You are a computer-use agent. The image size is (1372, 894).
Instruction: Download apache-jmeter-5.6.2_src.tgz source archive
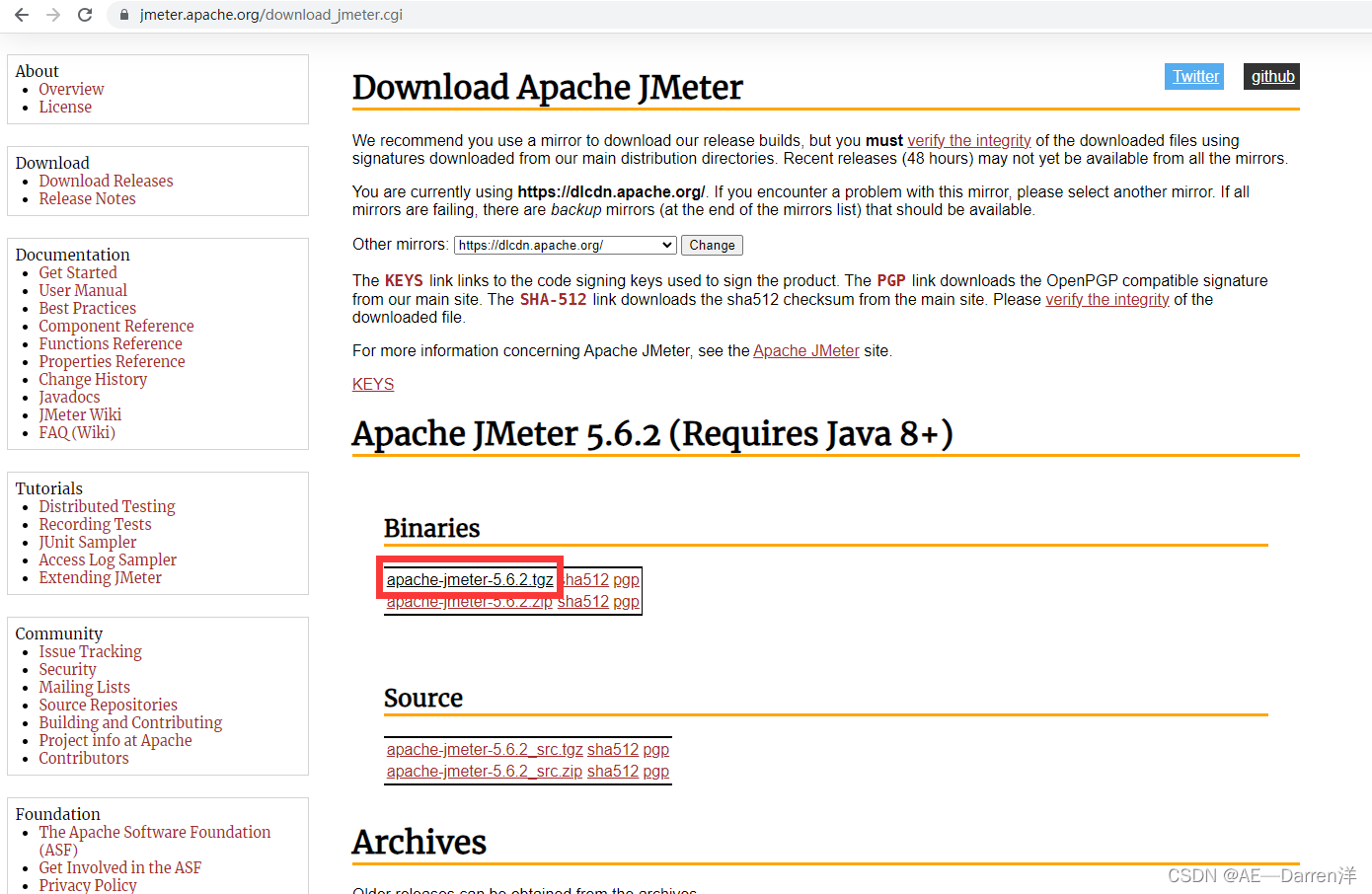[484, 749]
